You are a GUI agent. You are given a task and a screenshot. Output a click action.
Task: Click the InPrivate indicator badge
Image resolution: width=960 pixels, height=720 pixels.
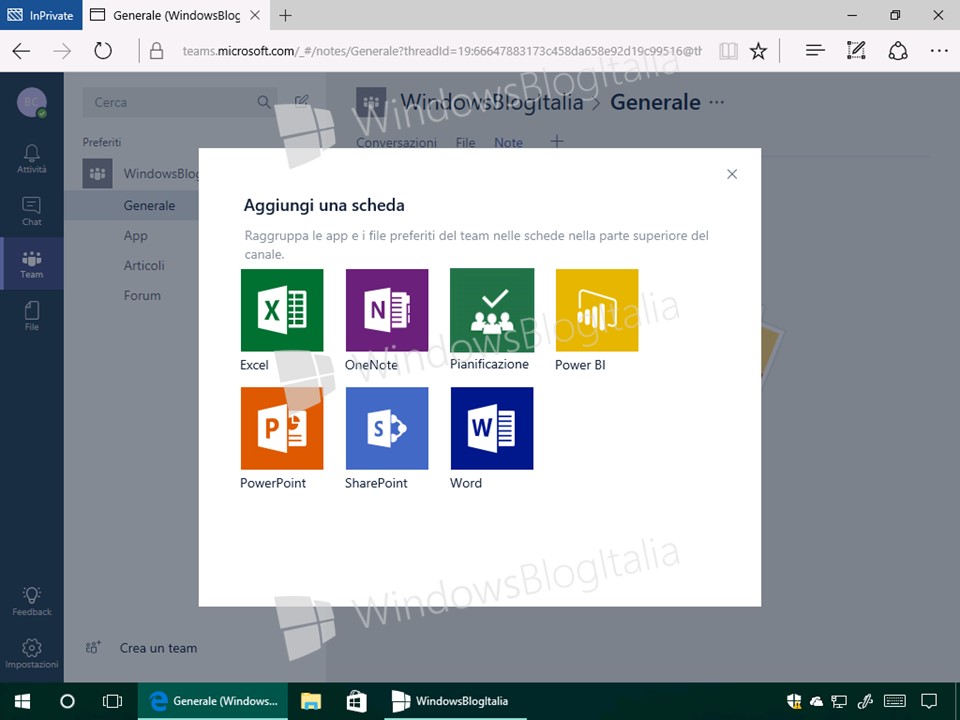pyautogui.click(x=40, y=15)
